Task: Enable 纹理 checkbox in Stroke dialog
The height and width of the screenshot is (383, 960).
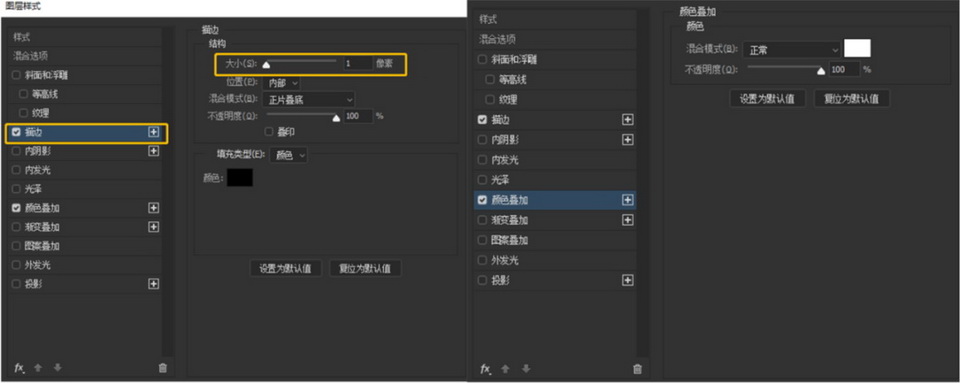Action: (x=23, y=113)
